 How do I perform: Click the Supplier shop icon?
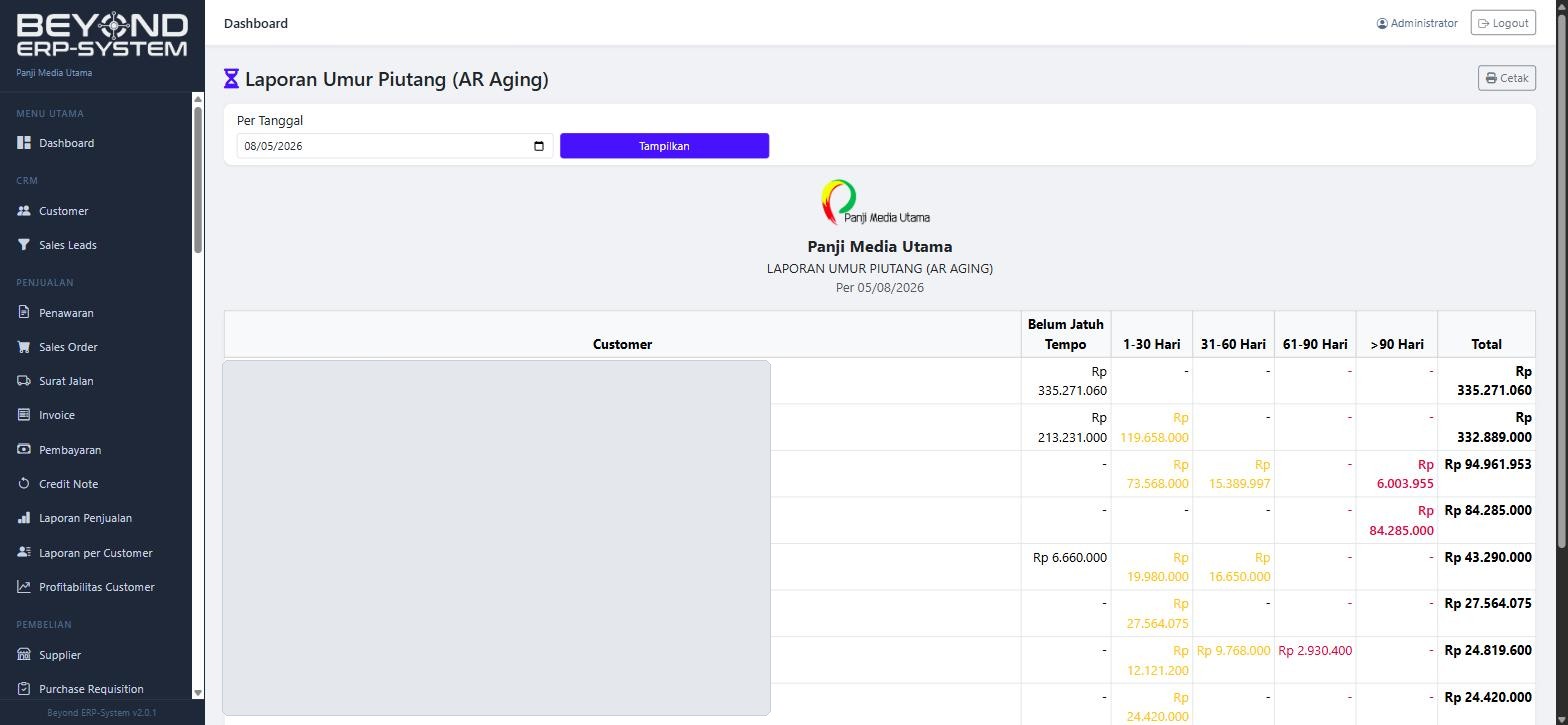point(24,655)
